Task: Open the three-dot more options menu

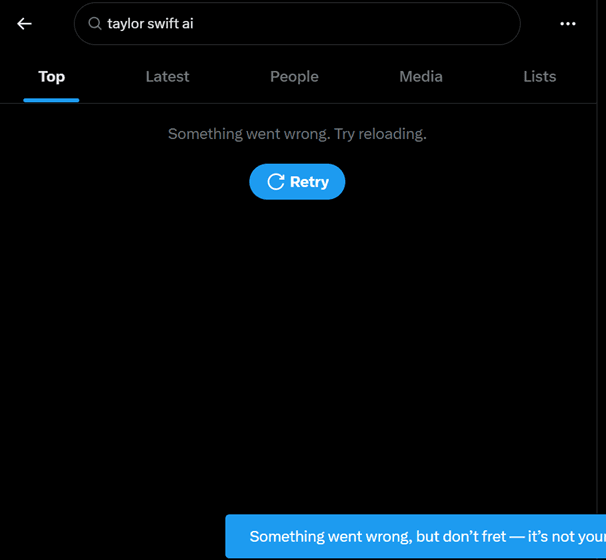Action: click(x=568, y=24)
